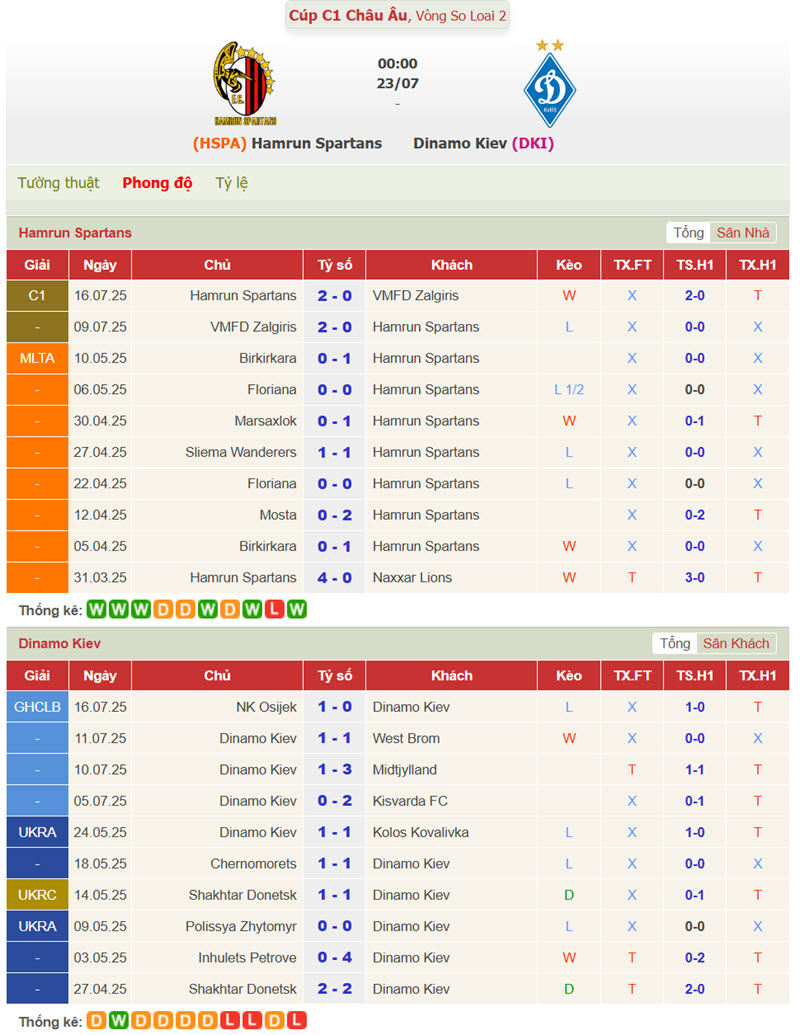
Task: Click the date 10.05.25
Action: [100, 358]
